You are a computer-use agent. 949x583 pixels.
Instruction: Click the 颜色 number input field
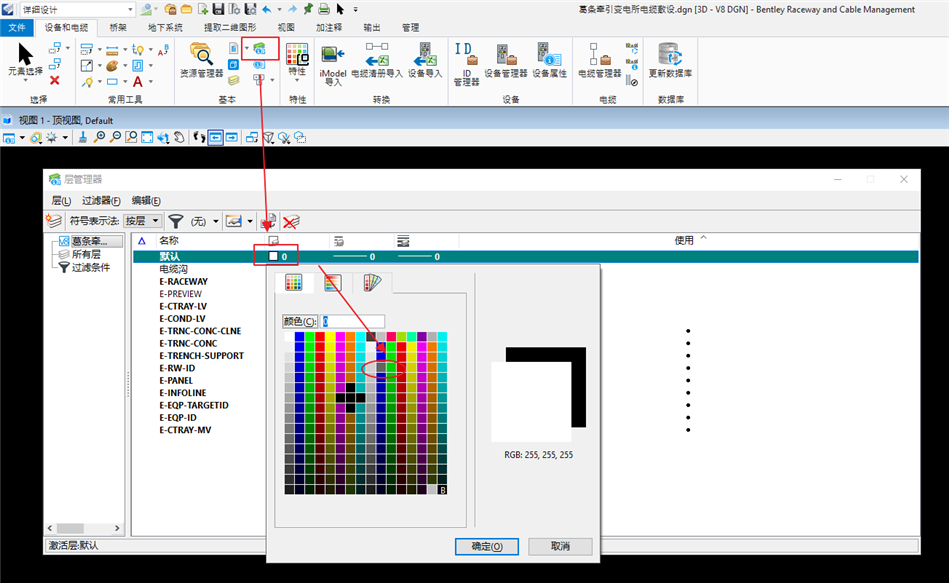(352, 321)
